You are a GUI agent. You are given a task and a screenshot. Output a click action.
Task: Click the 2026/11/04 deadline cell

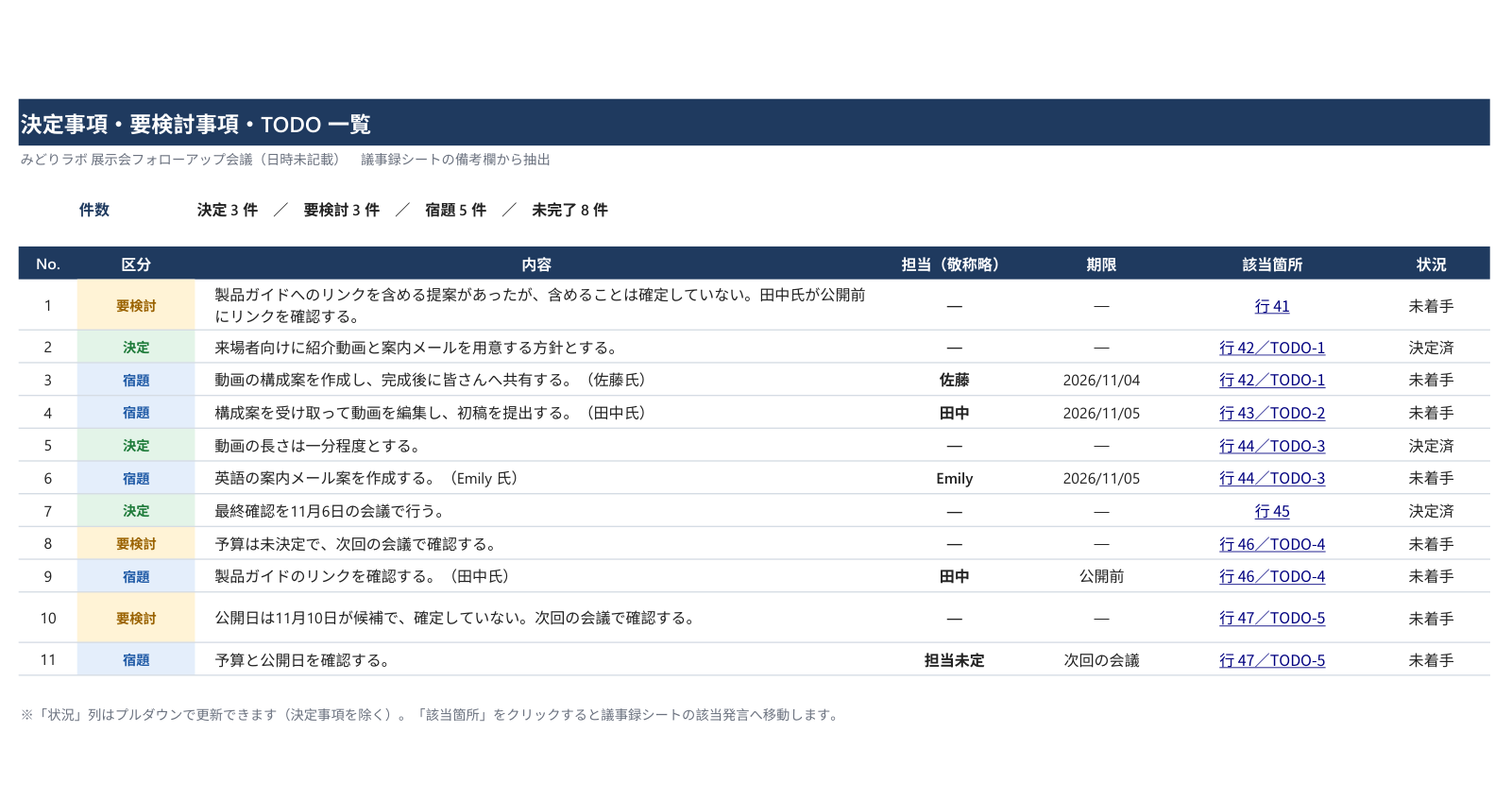[1101, 380]
